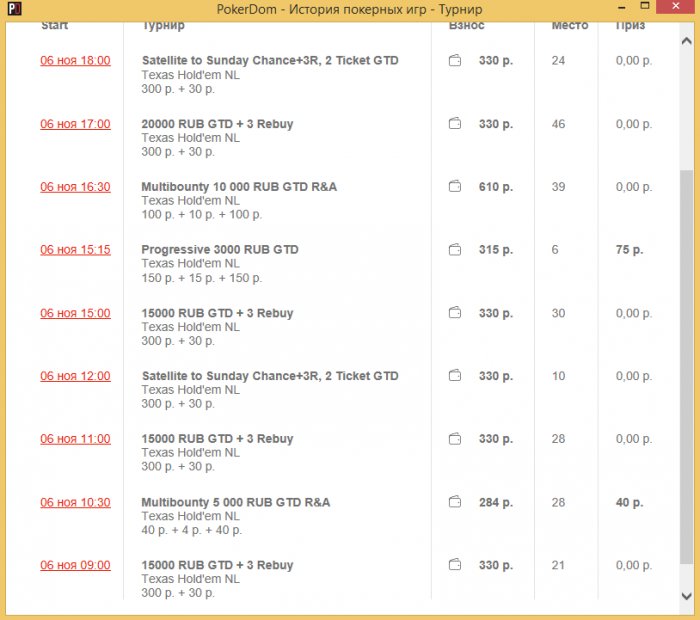The width and height of the screenshot is (700, 620).
Task: Click wallet icon in the 17:00 row
Action: pos(455,123)
